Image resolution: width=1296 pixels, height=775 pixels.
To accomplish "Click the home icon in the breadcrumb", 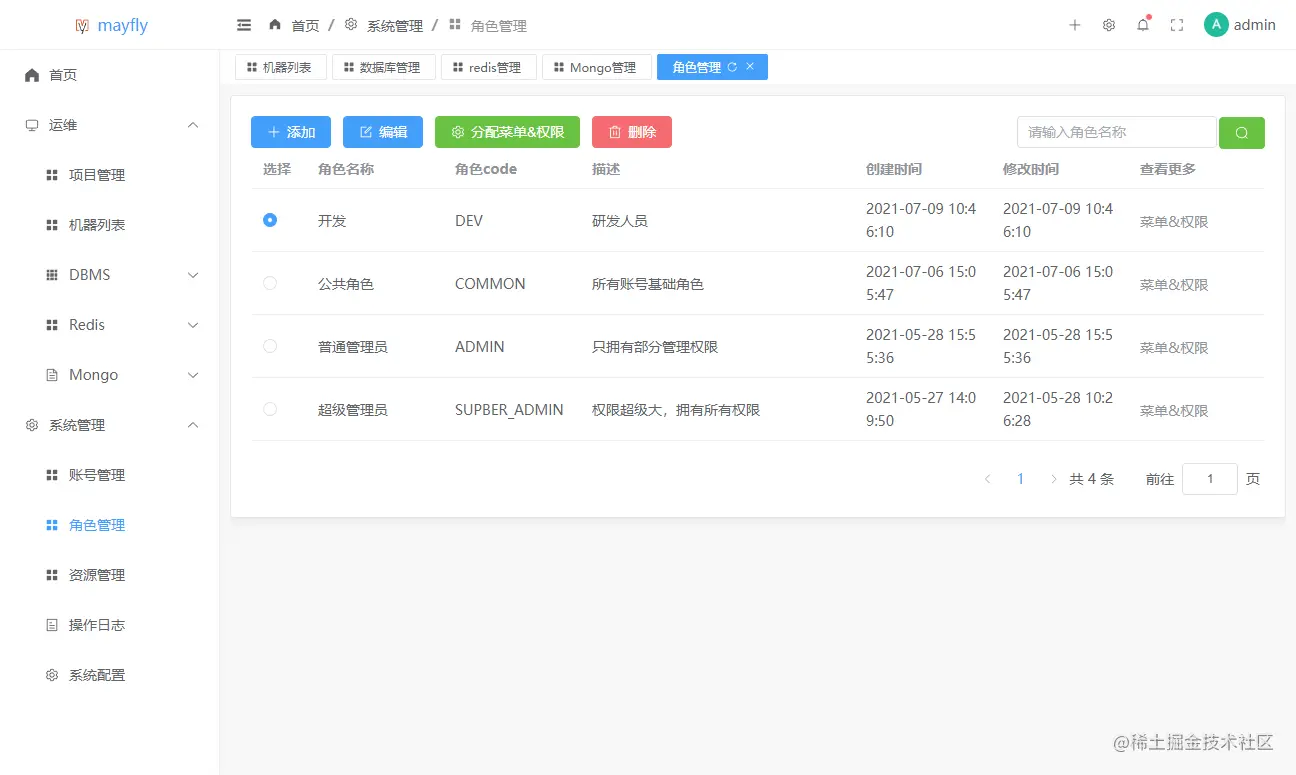I will point(274,24).
